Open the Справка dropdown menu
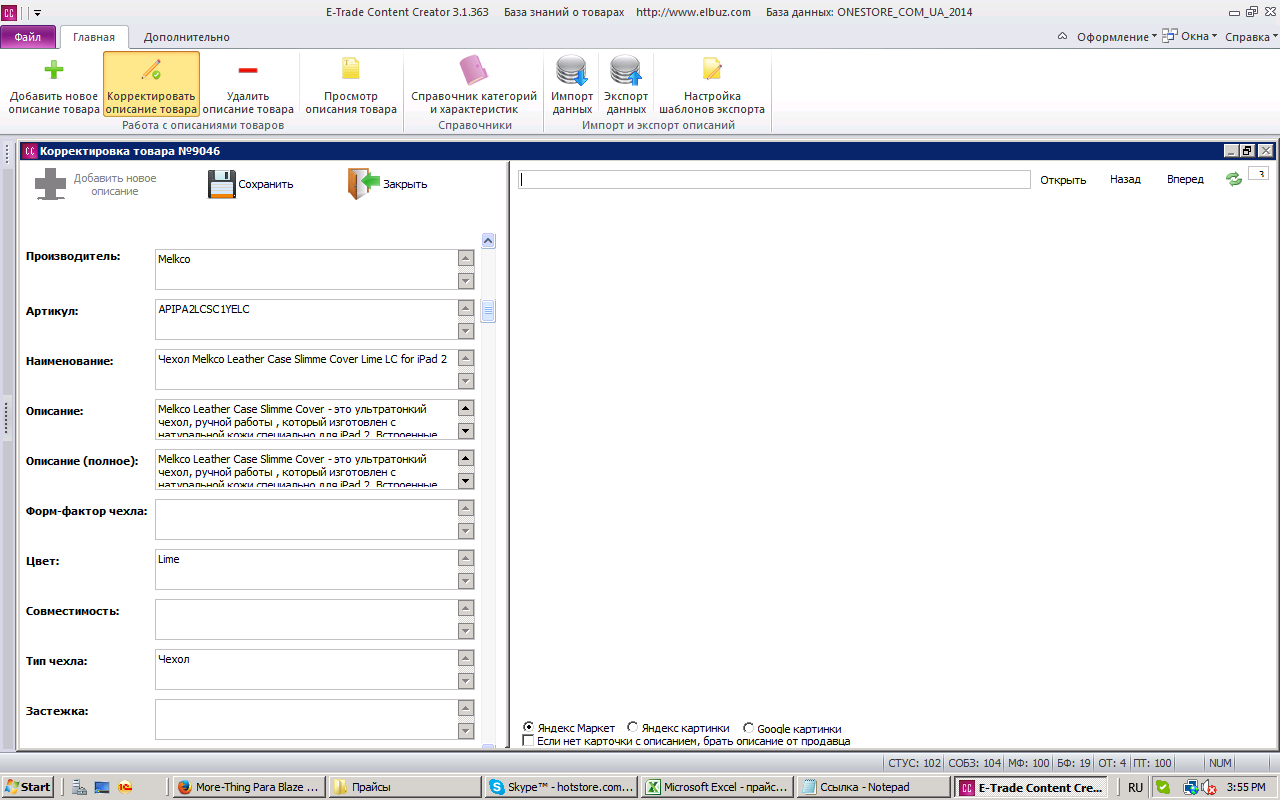1280x800 pixels. click(x=1251, y=37)
